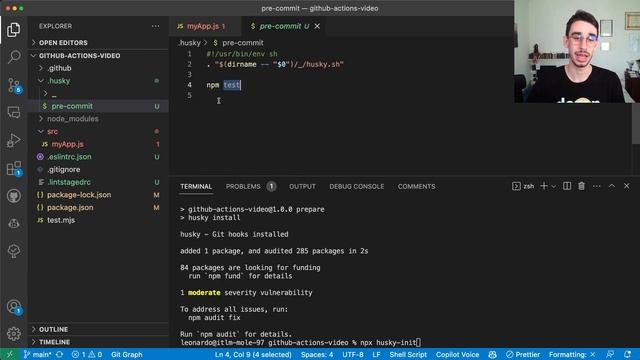Screen dimensions: 640x360
Task: Switch to the Debug Console tab
Action: click(x=357, y=187)
